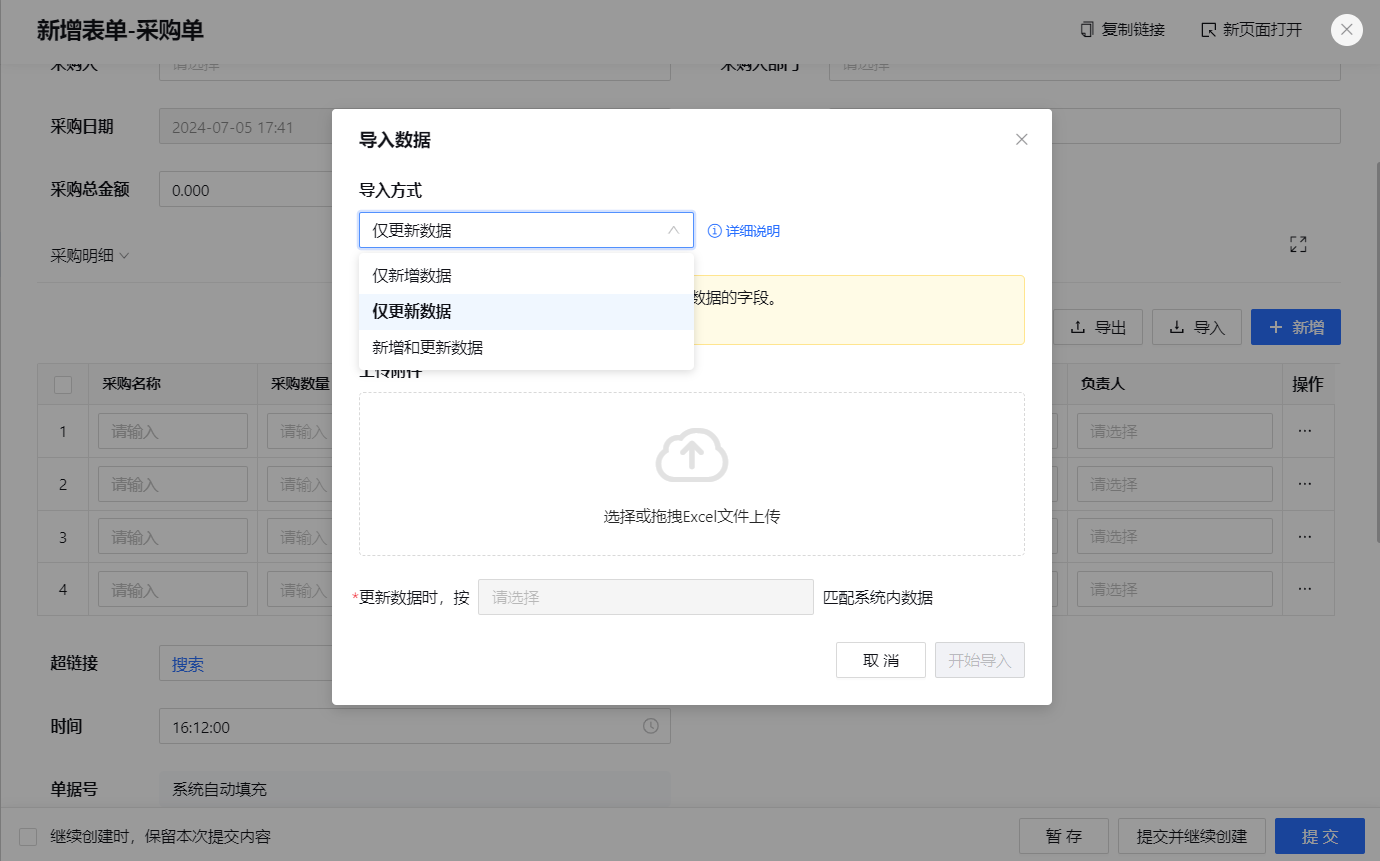1380x861 pixels.
Task: Open row 1 more actions menu
Action: 1304,431
